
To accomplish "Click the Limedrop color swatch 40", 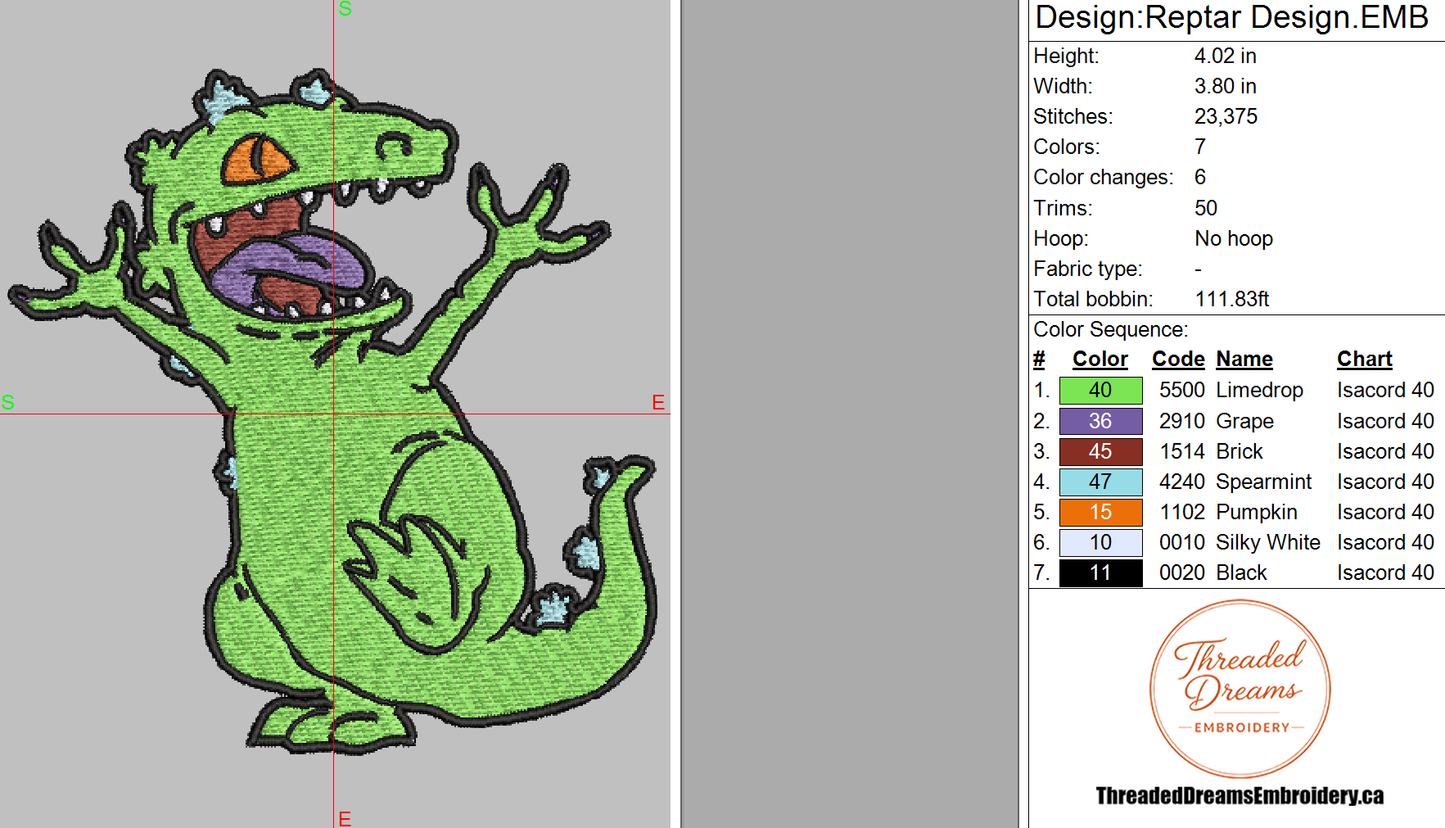I will [x=1100, y=390].
